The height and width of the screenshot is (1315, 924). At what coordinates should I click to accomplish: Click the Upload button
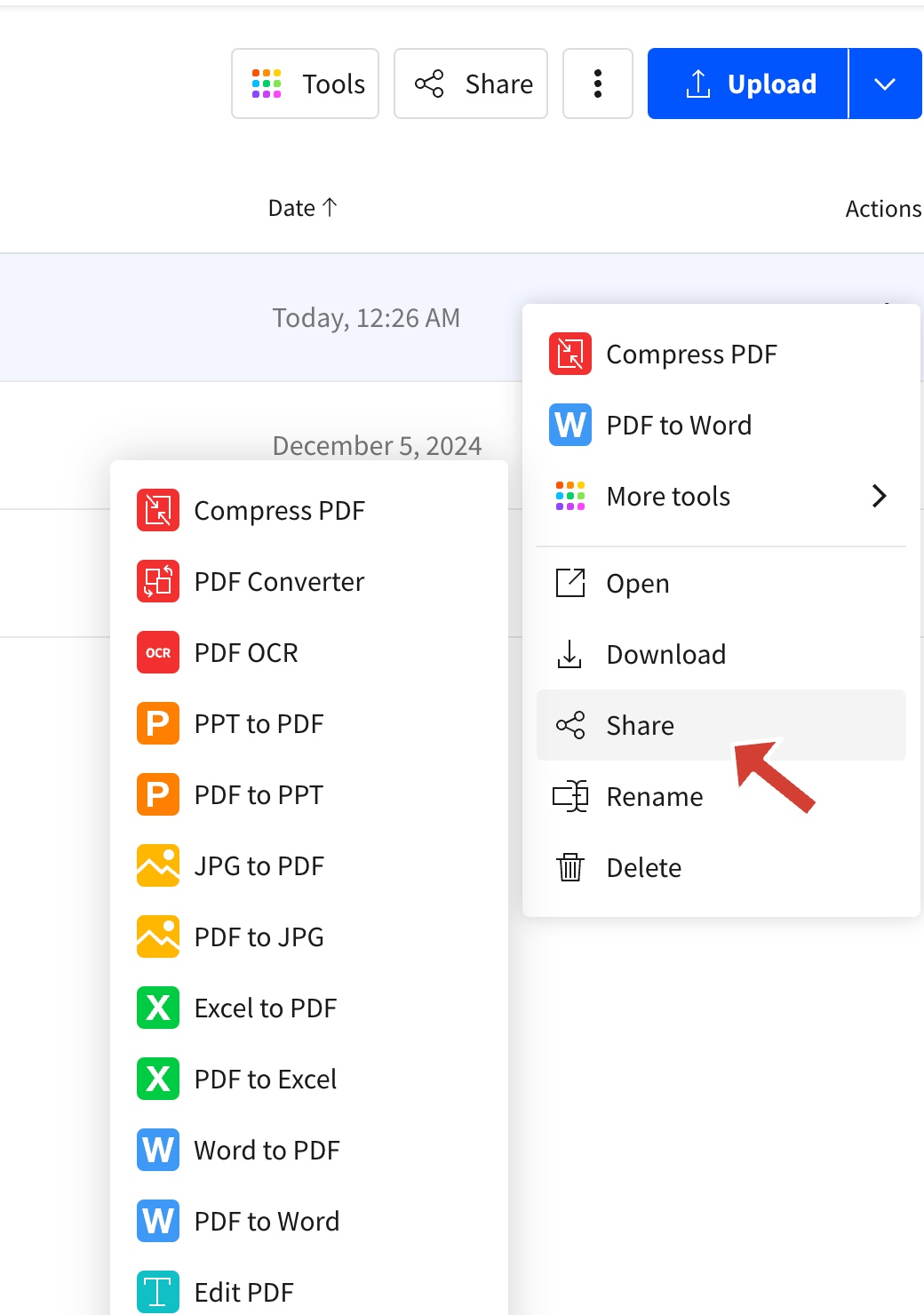pyautogui.click(x=749, y=84)
